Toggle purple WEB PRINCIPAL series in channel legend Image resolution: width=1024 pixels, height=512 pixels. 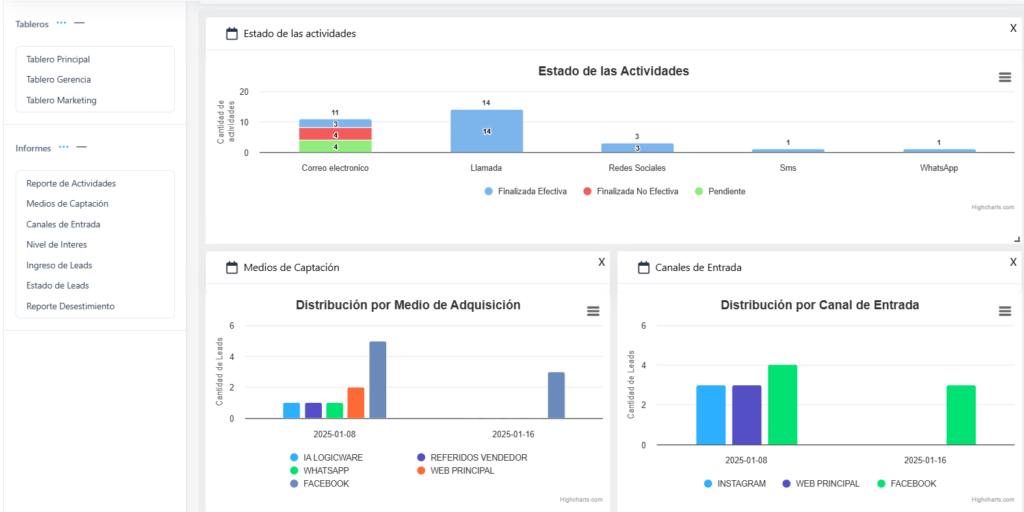[820, 484]
